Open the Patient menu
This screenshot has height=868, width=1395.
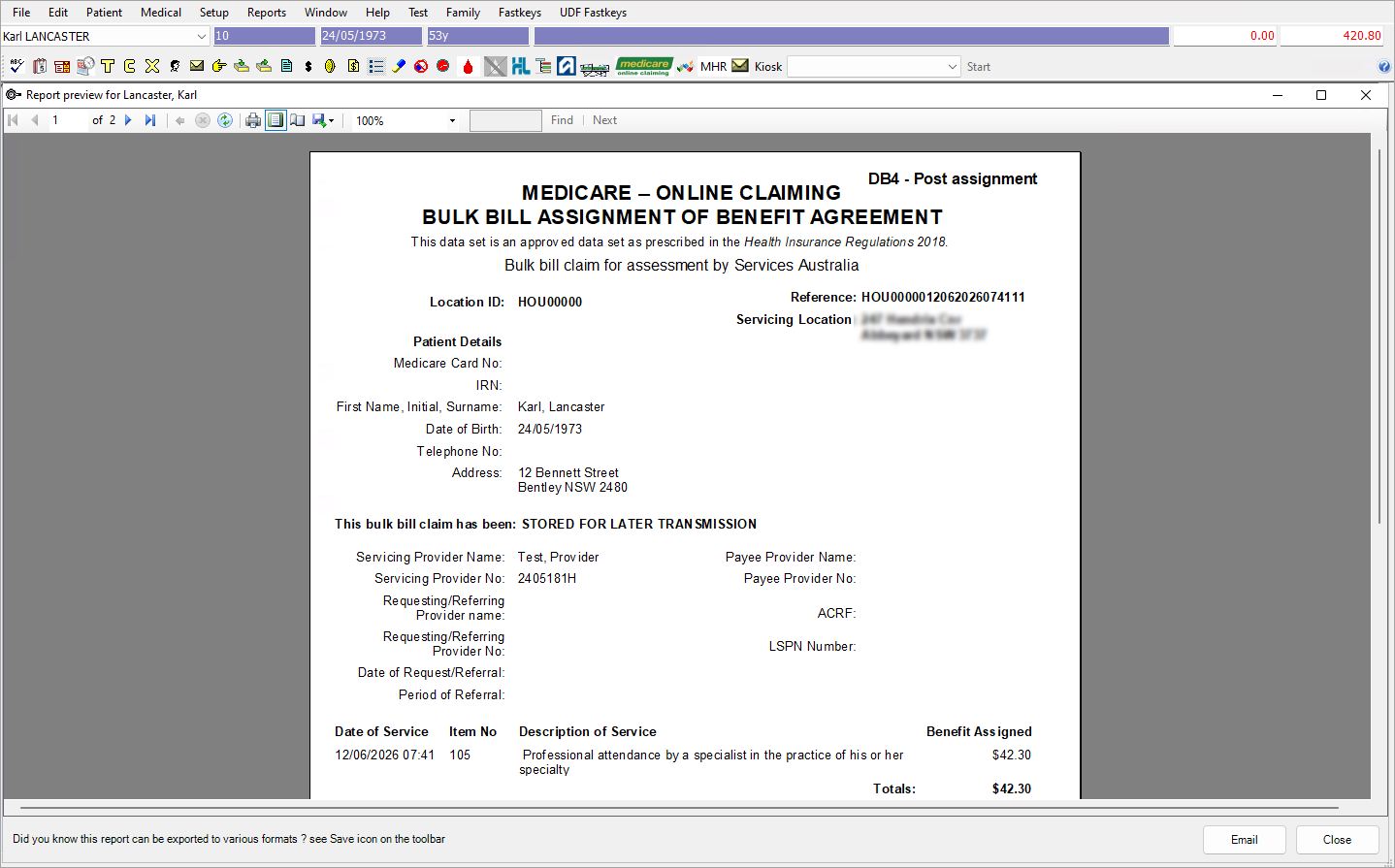coord(104,13)
